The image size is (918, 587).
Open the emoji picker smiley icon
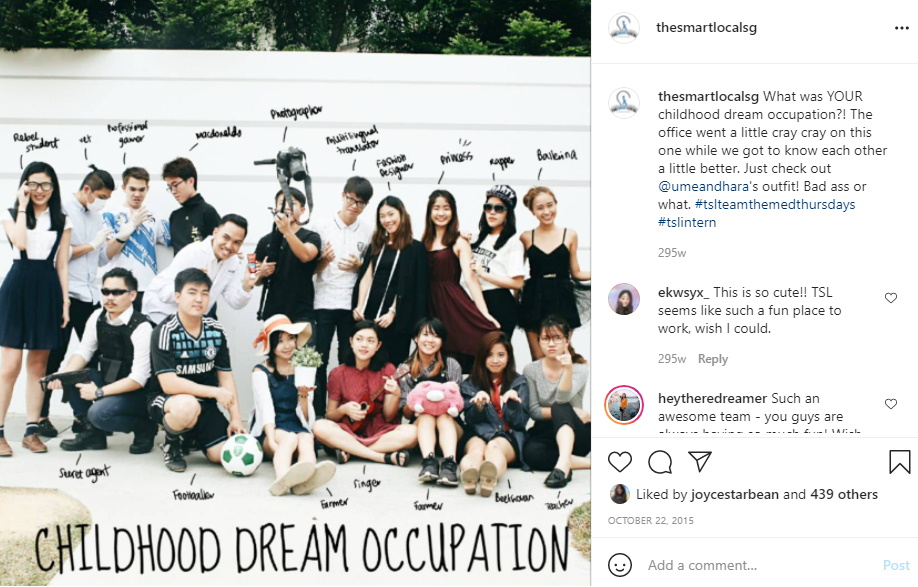pos(619,565)
